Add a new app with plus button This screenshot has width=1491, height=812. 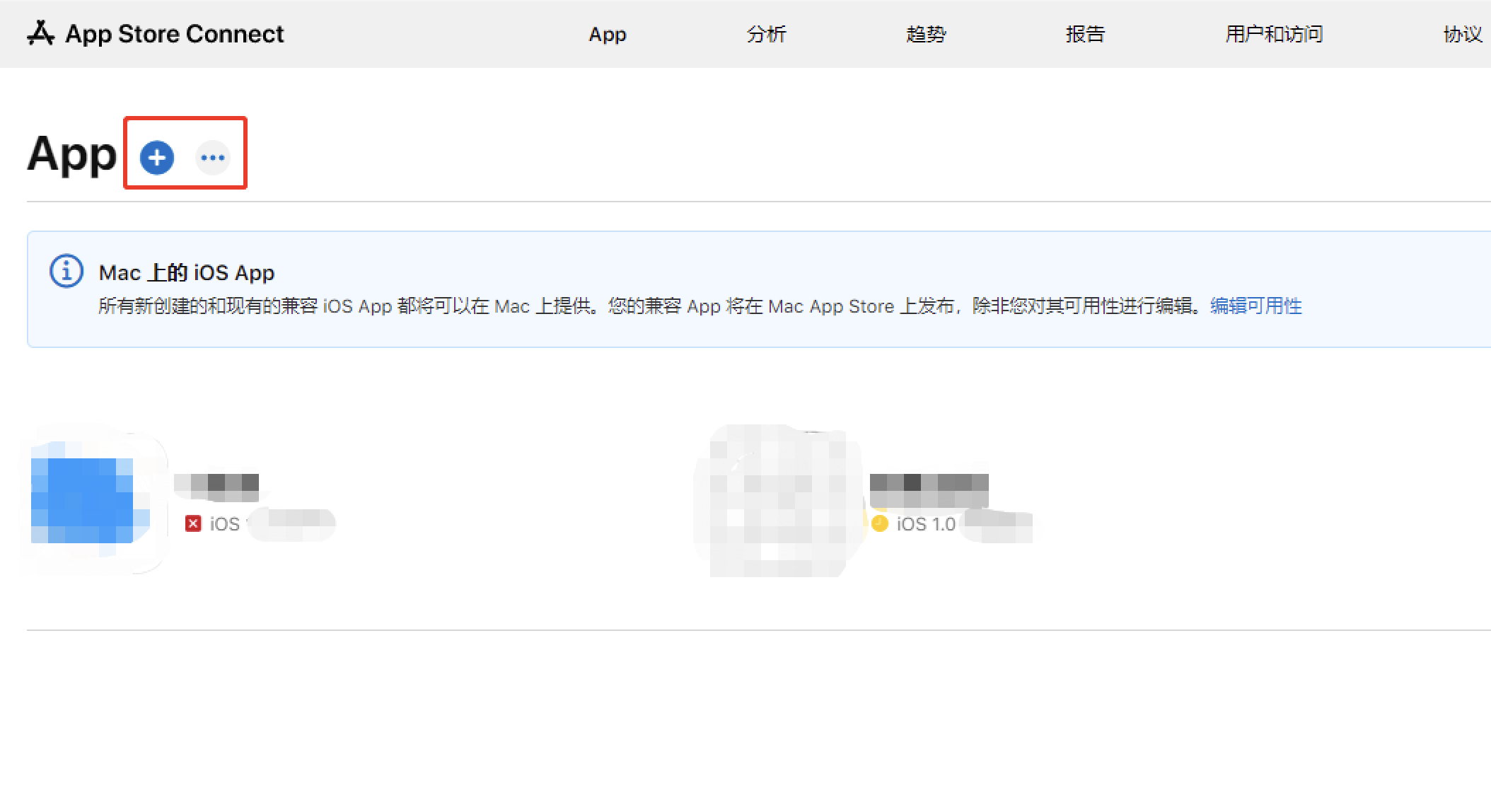[157, 157]
